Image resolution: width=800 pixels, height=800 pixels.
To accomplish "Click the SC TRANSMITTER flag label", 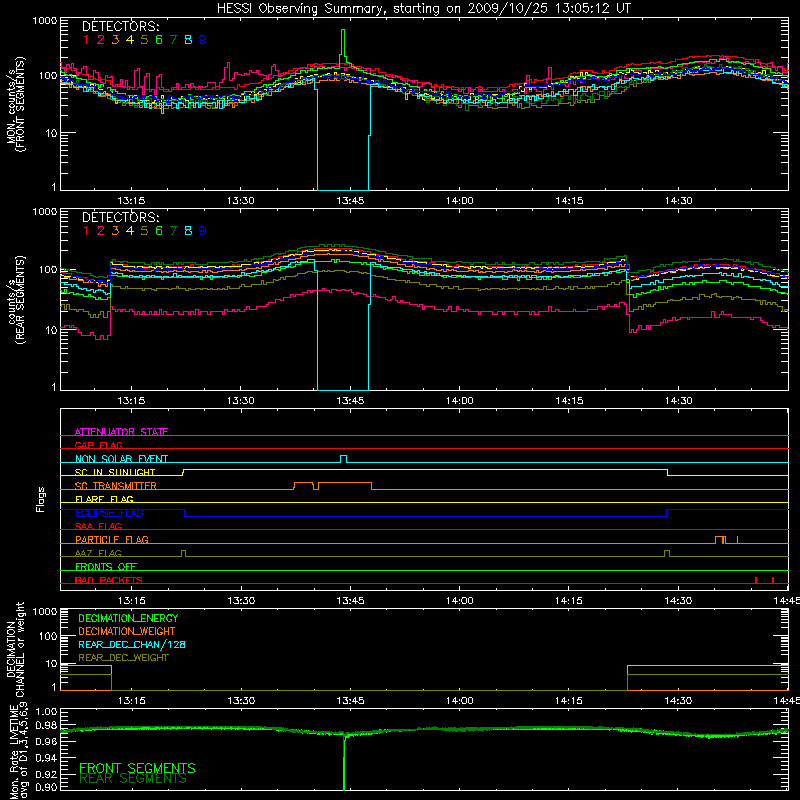I will 116,486.
